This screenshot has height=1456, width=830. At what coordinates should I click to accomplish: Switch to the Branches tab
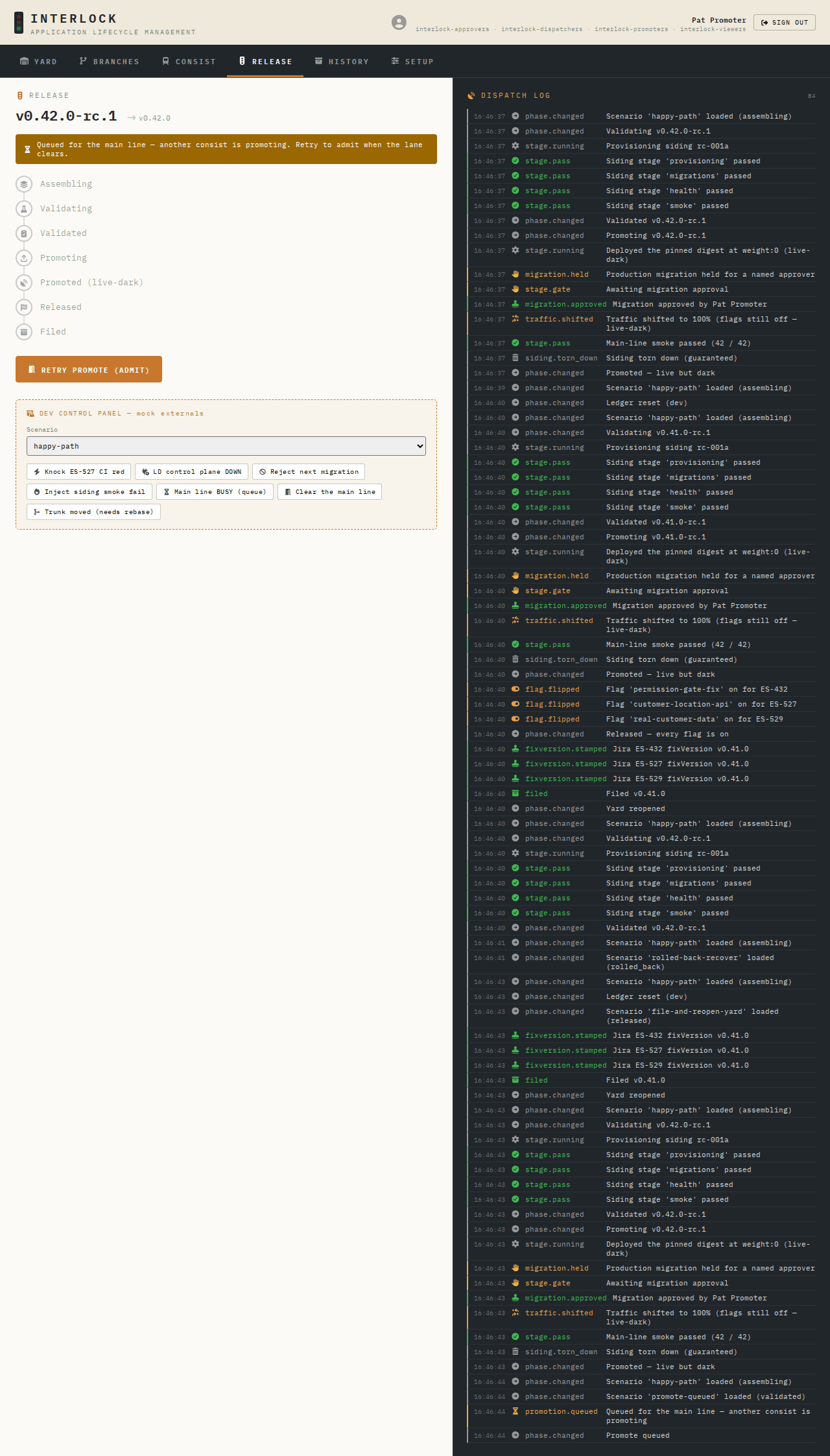click(x=109, y=62)
